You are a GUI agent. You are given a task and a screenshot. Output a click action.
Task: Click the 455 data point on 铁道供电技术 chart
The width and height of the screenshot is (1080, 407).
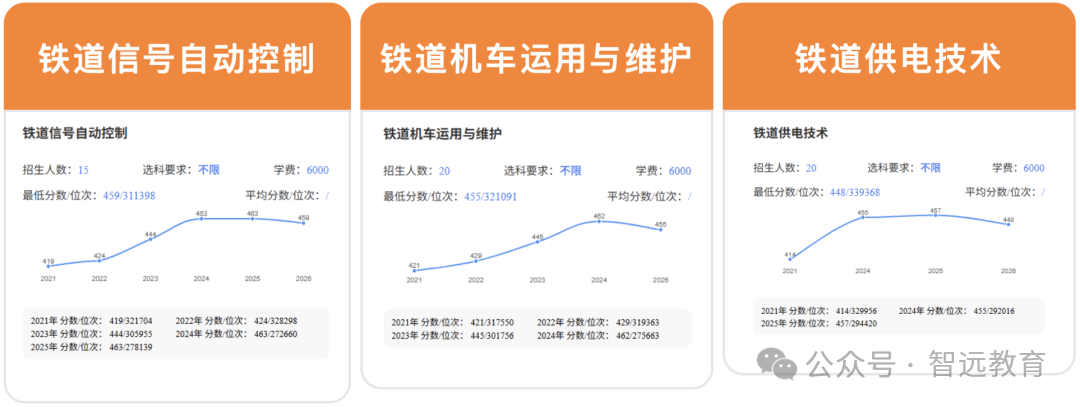(862, 217)
